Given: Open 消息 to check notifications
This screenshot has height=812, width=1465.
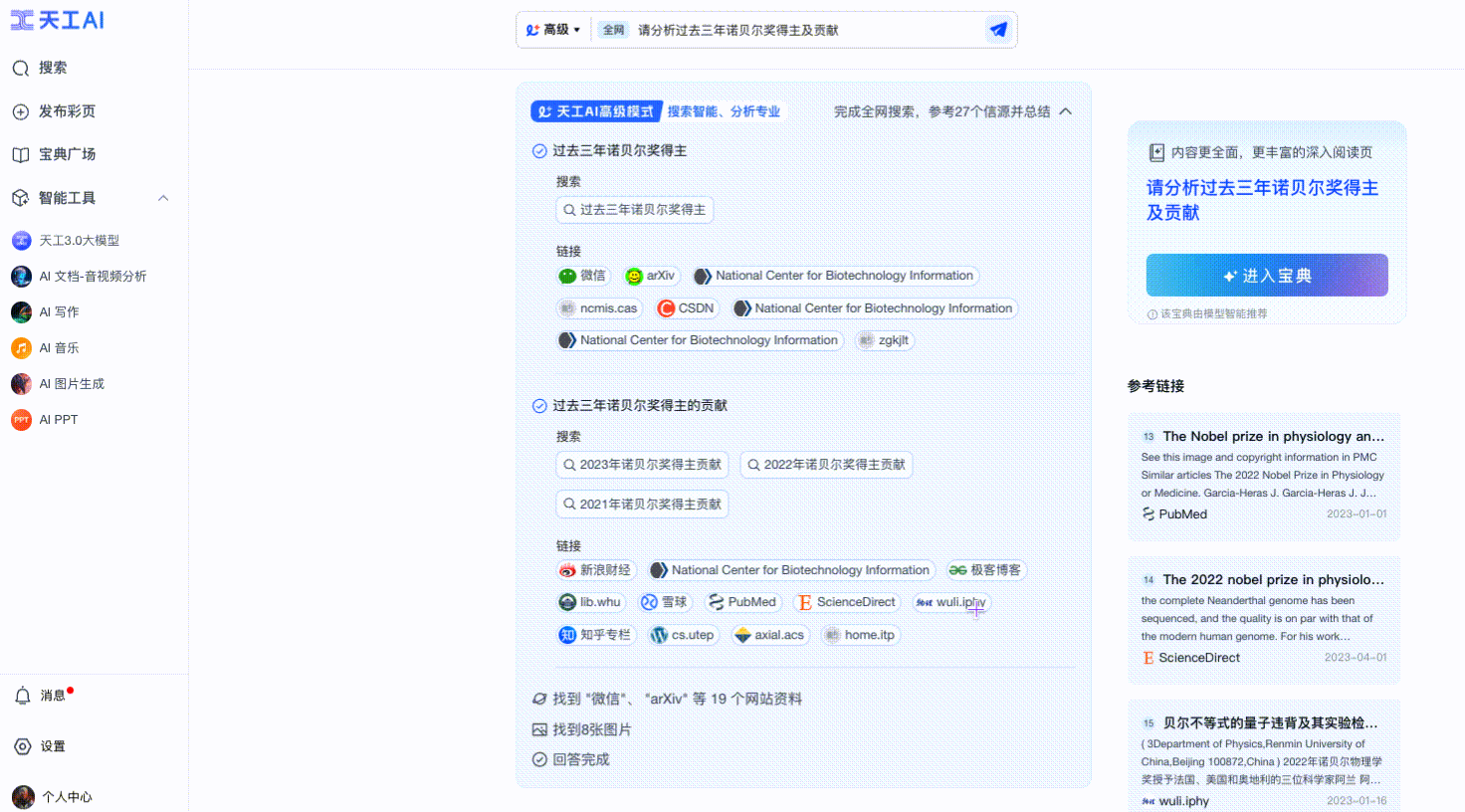Looking at the screenshot, I should coord(52,695).
